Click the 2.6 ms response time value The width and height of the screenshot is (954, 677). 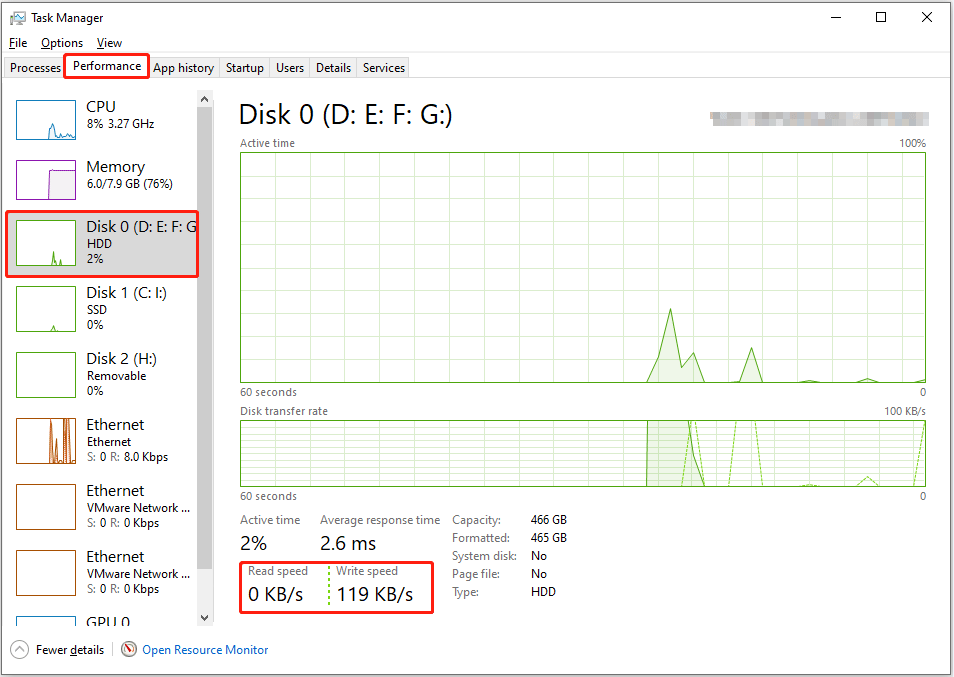[348, 543]
